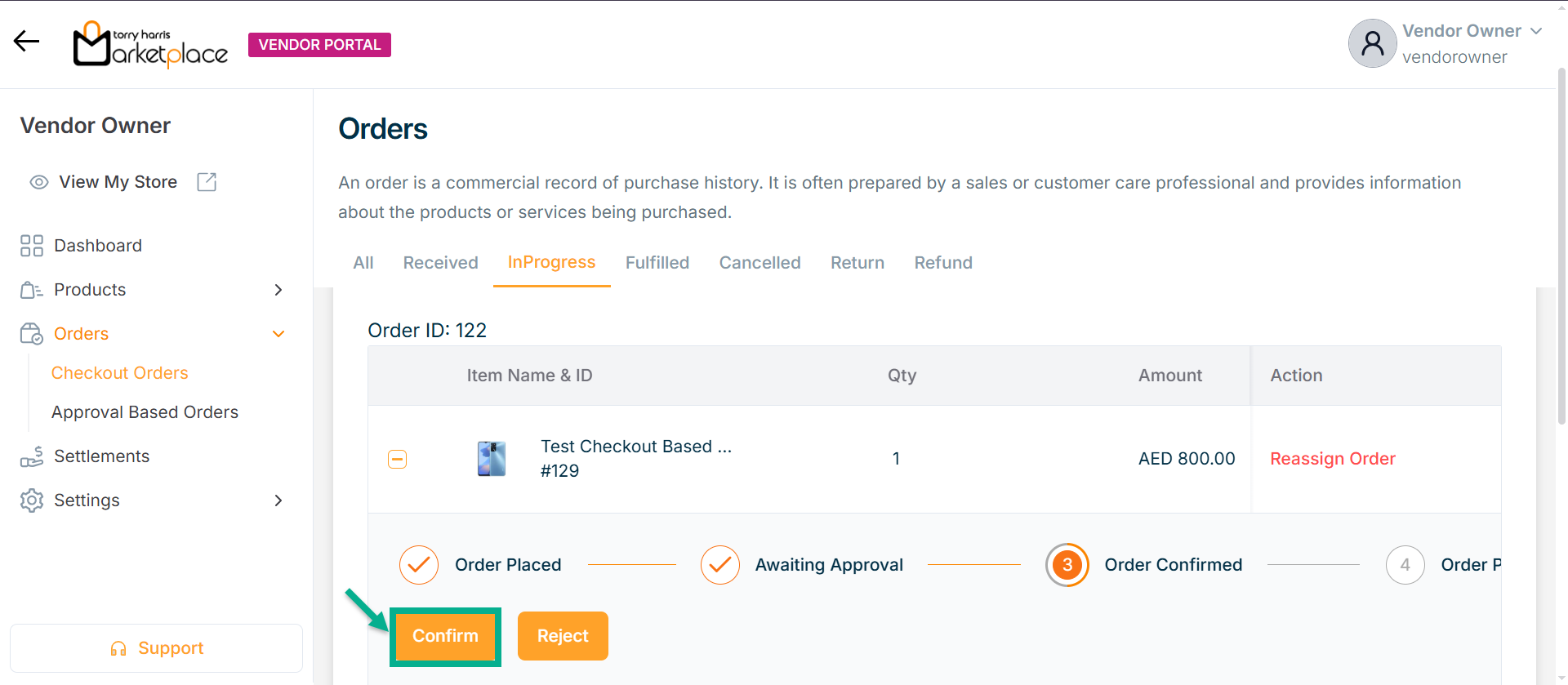Image resolution: width=1568 pixels, height=685 pixels.
Task: Click the Dashboard grid icon
Action: [x=32, y=246]
